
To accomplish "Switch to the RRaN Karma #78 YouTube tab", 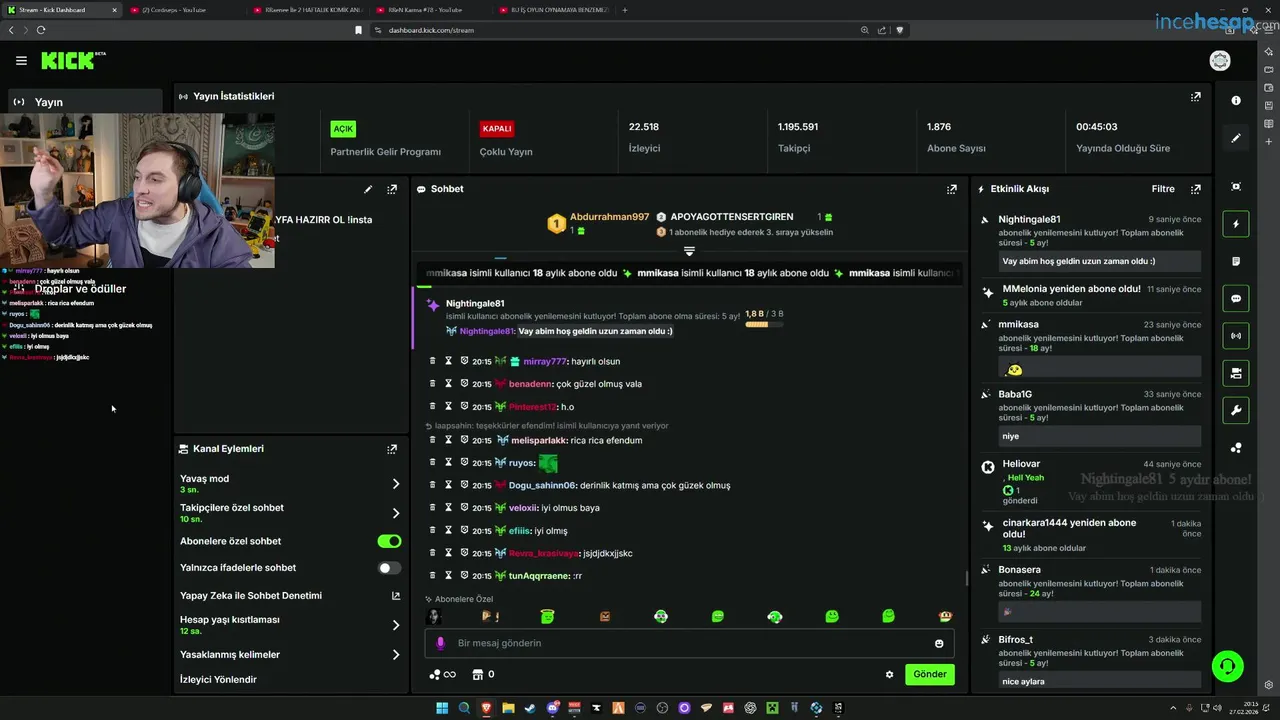I will [430, 10].
